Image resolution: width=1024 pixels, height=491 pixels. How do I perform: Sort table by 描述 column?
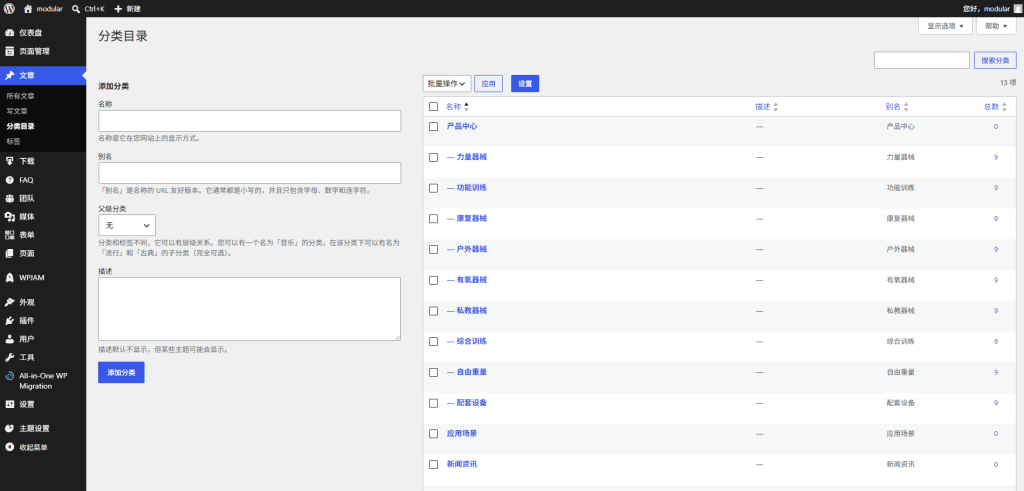tap(767, 106)
